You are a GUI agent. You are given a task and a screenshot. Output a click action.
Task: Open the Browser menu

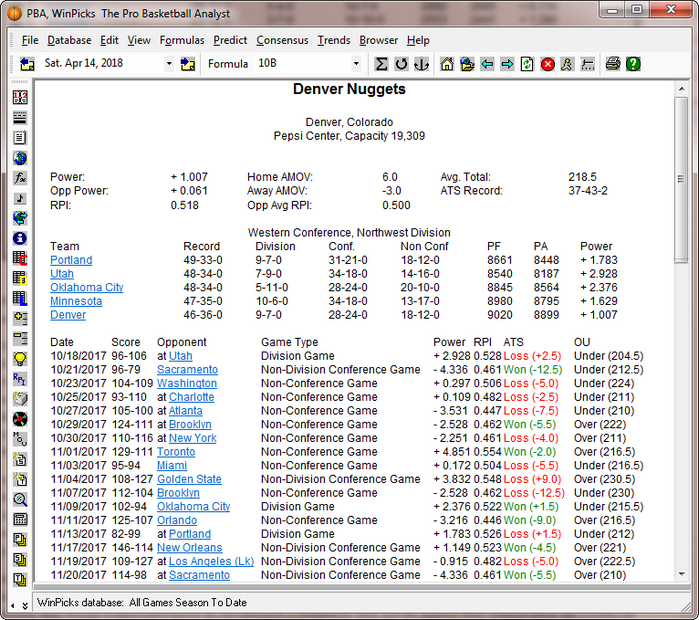point(378,41)
